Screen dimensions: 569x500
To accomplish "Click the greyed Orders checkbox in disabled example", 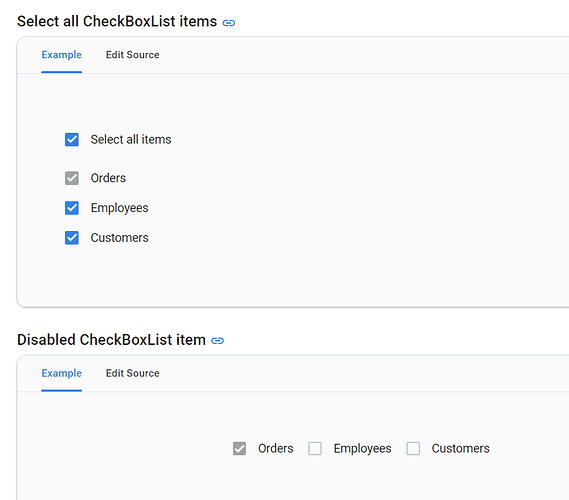I will 240,448.
